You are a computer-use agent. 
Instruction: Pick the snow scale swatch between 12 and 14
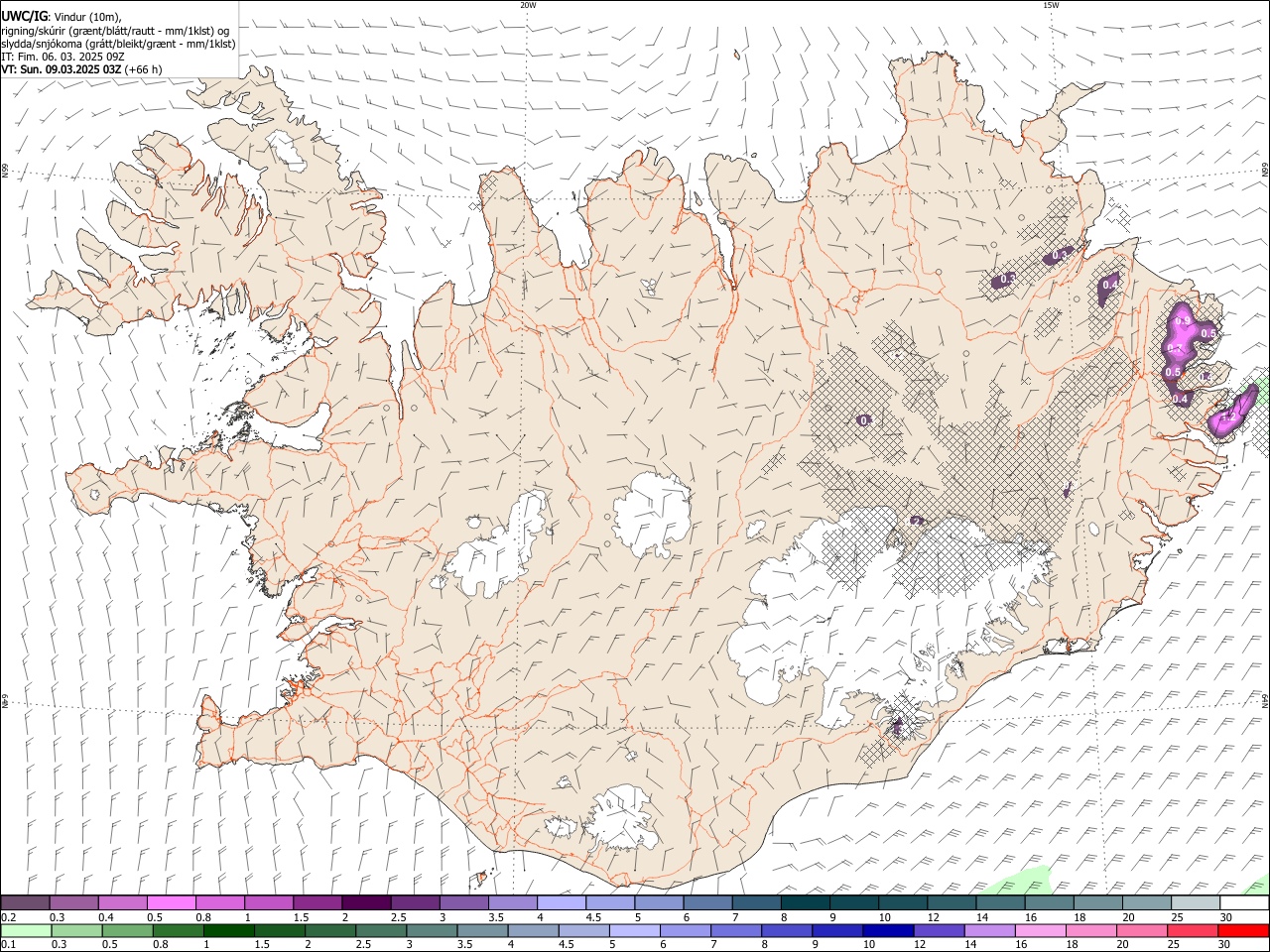(x=952, y=902)
